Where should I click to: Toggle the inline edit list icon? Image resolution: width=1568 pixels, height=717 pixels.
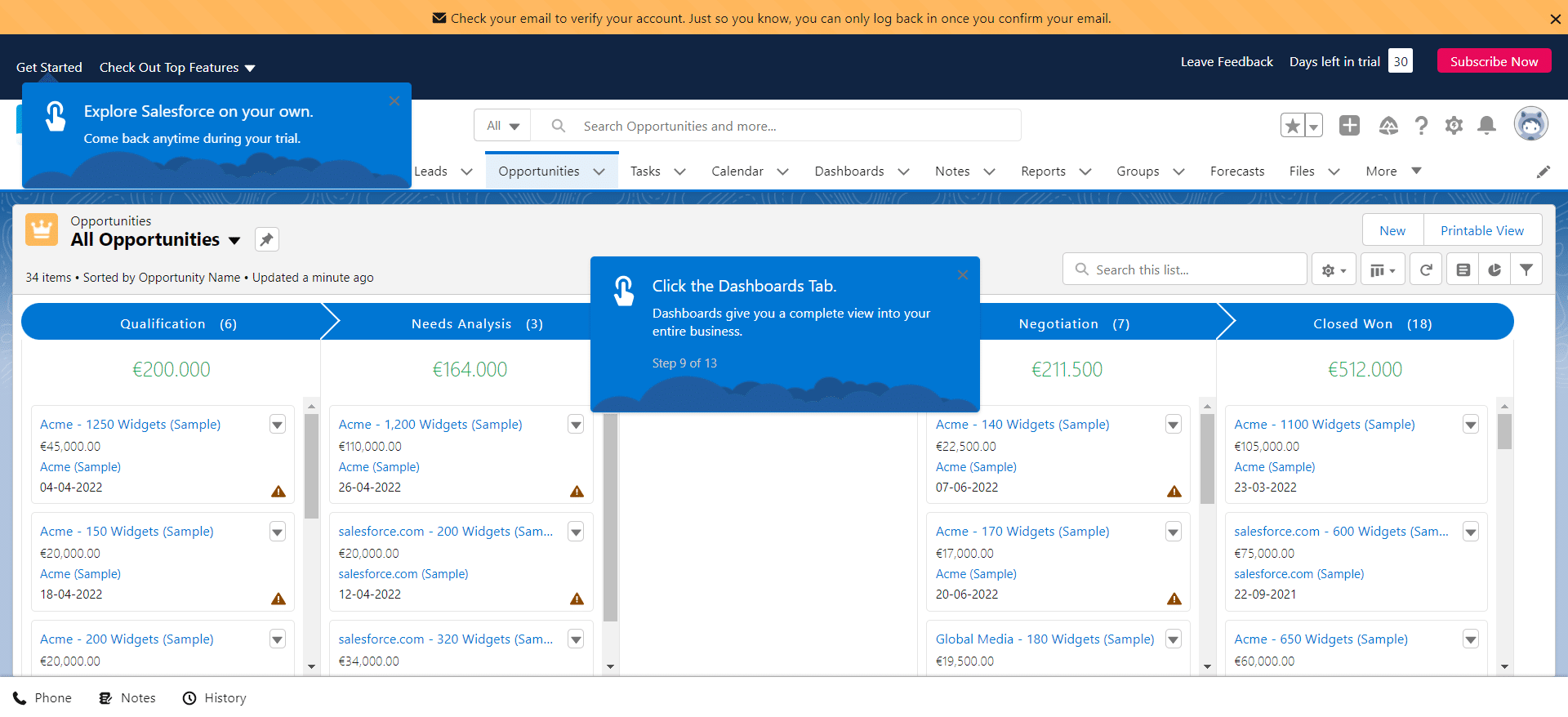coord(1463,269)
